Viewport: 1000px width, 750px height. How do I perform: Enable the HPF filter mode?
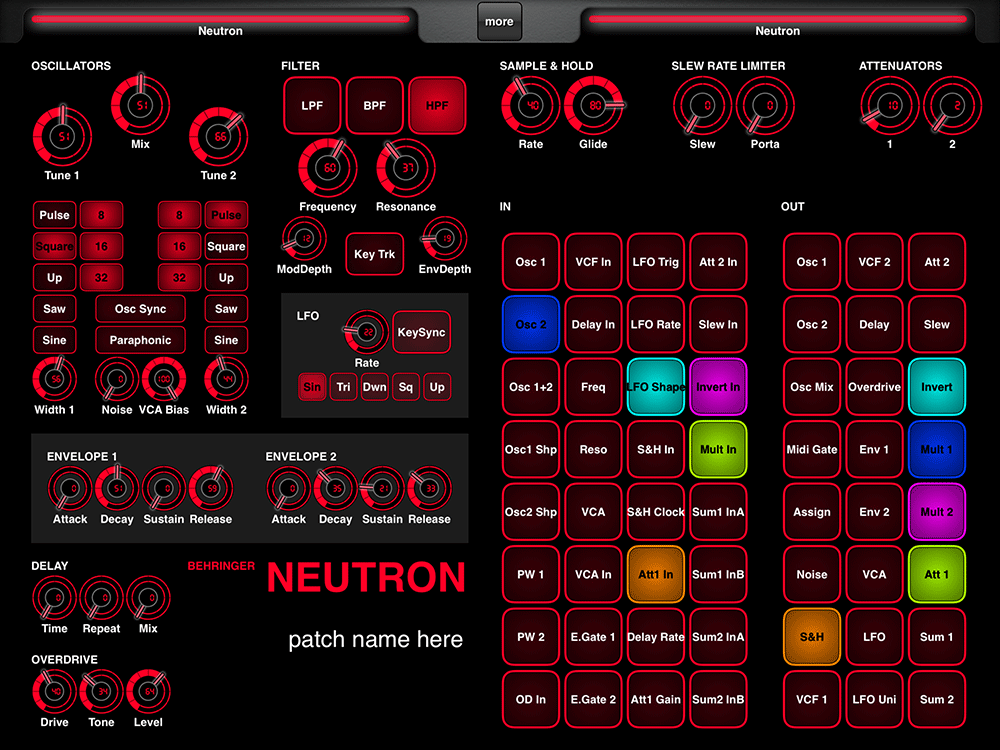(437, 106)
